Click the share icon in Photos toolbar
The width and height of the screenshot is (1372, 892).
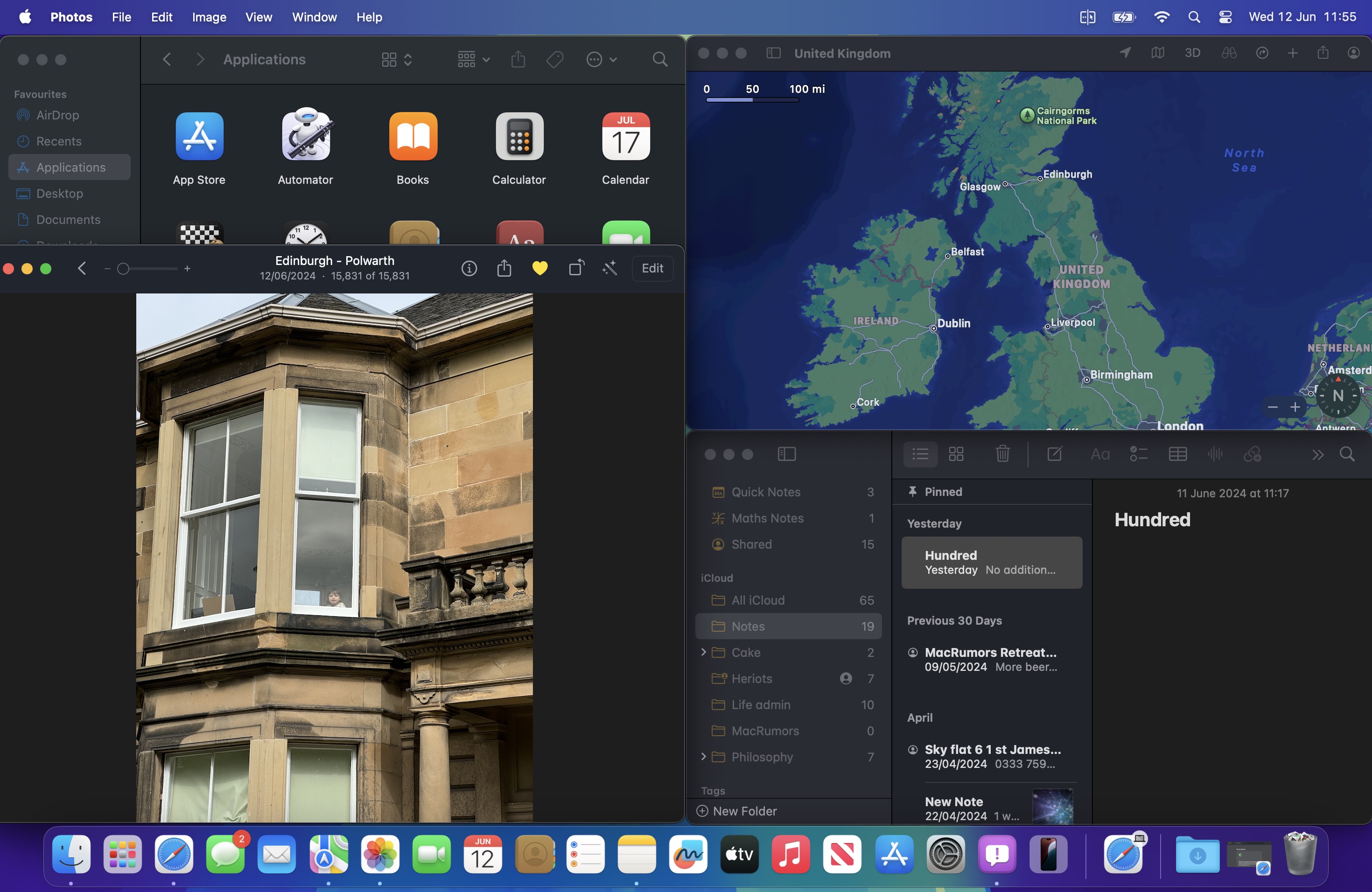point(505,267)
